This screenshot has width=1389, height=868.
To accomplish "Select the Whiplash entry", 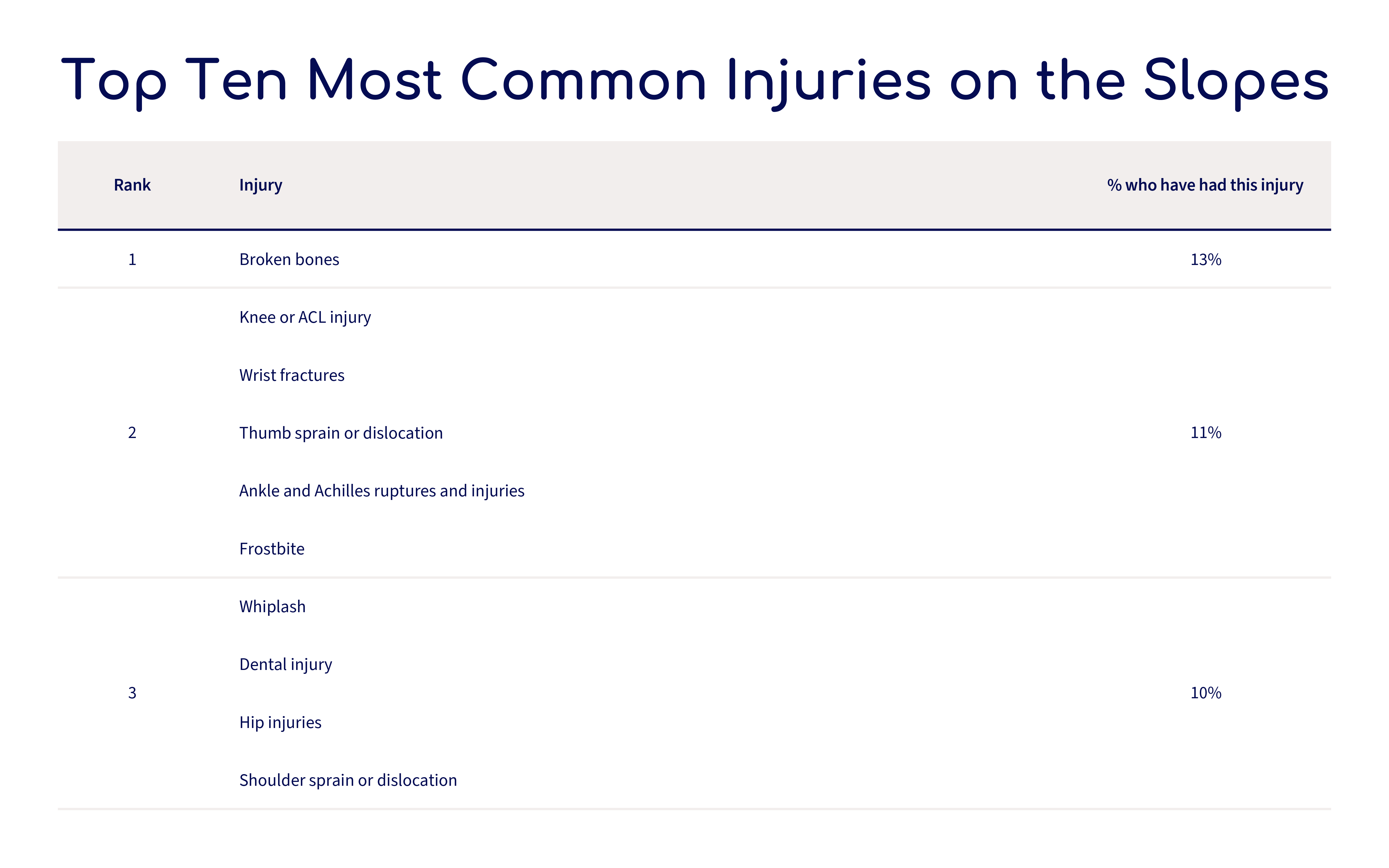I will coord(272,607).
